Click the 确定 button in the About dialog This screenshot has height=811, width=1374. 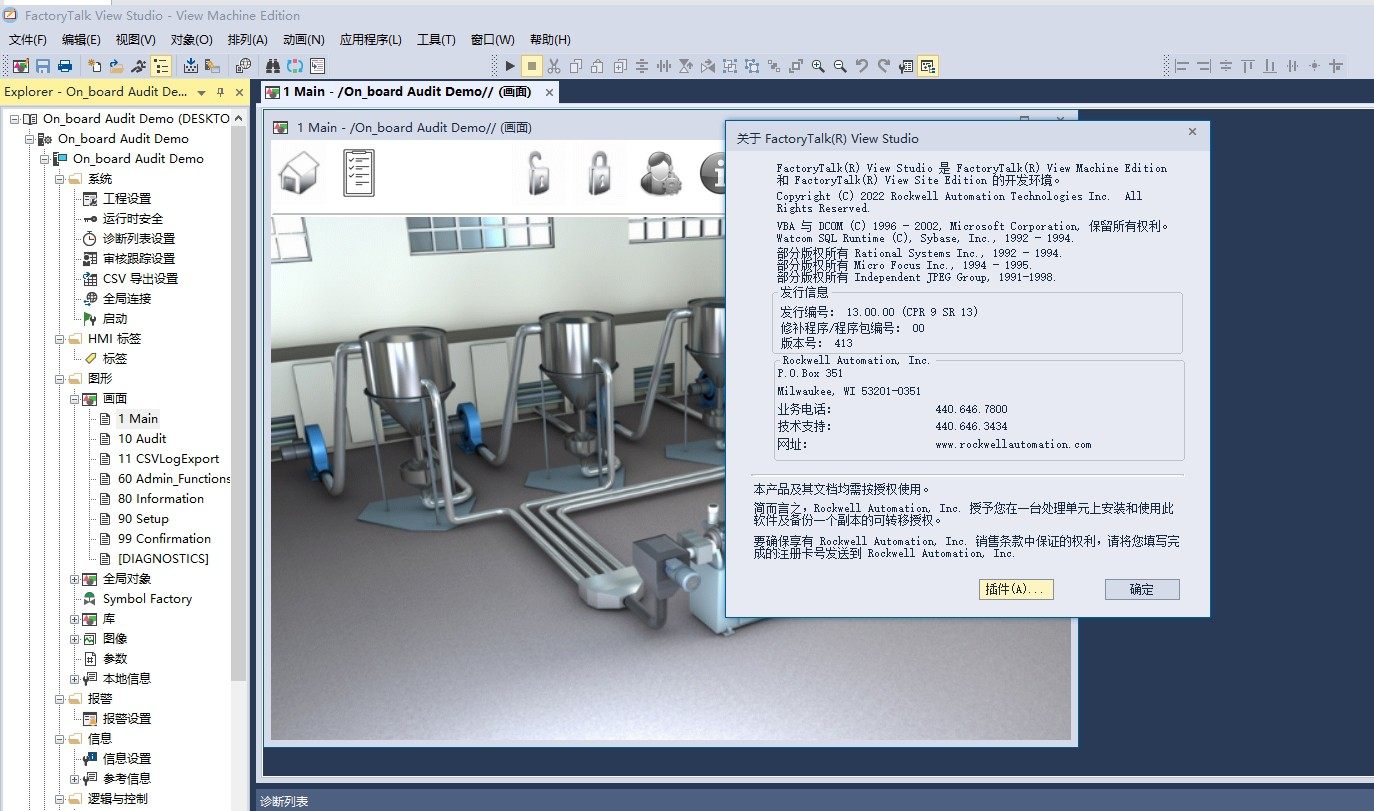(x=1142, y=589)
